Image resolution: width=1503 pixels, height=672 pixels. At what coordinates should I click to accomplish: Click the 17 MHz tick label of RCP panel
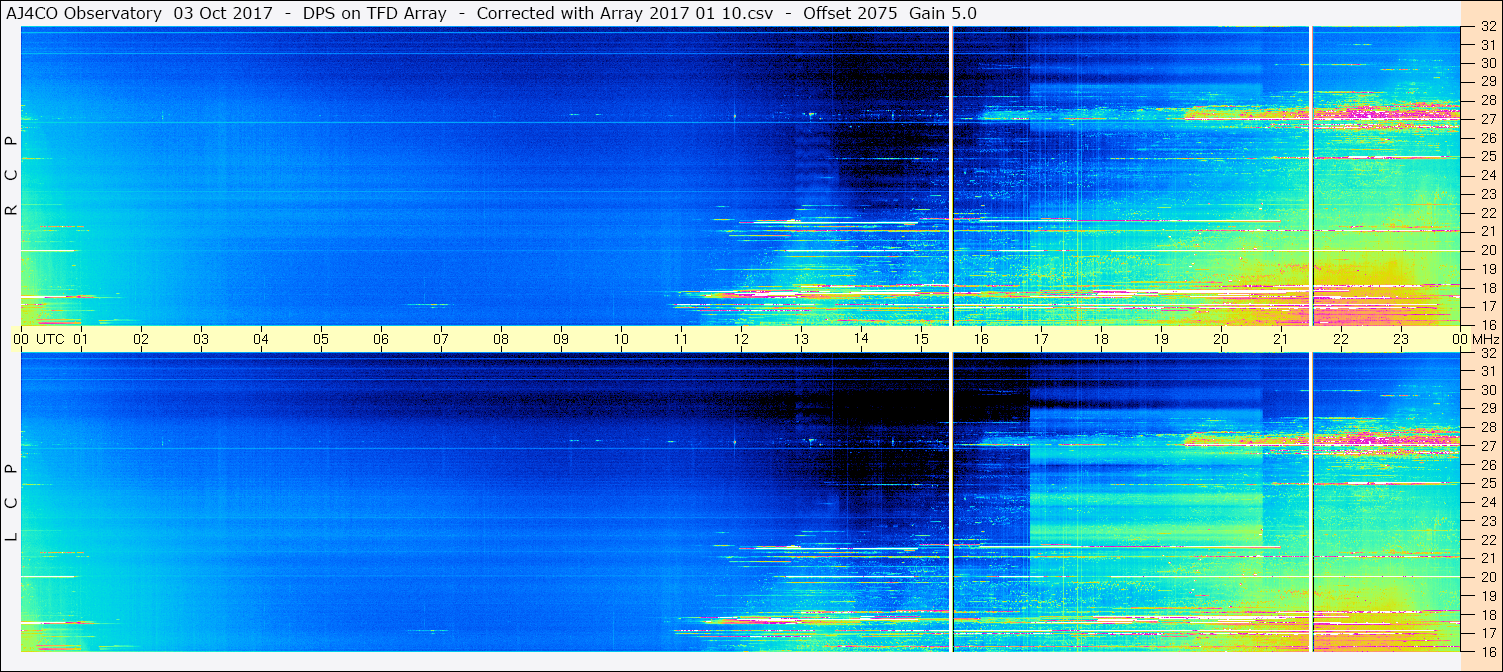coord(1487,306)
